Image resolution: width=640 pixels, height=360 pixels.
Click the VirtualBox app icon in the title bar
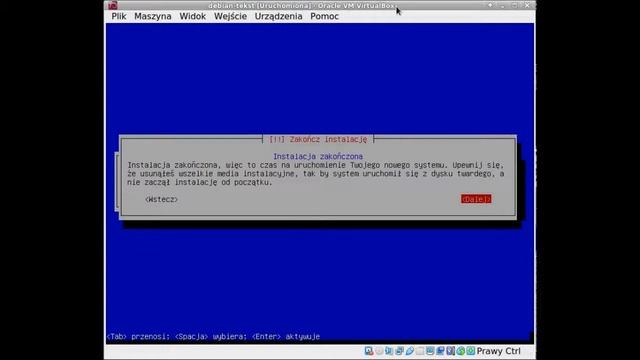[x=113, y=5]
